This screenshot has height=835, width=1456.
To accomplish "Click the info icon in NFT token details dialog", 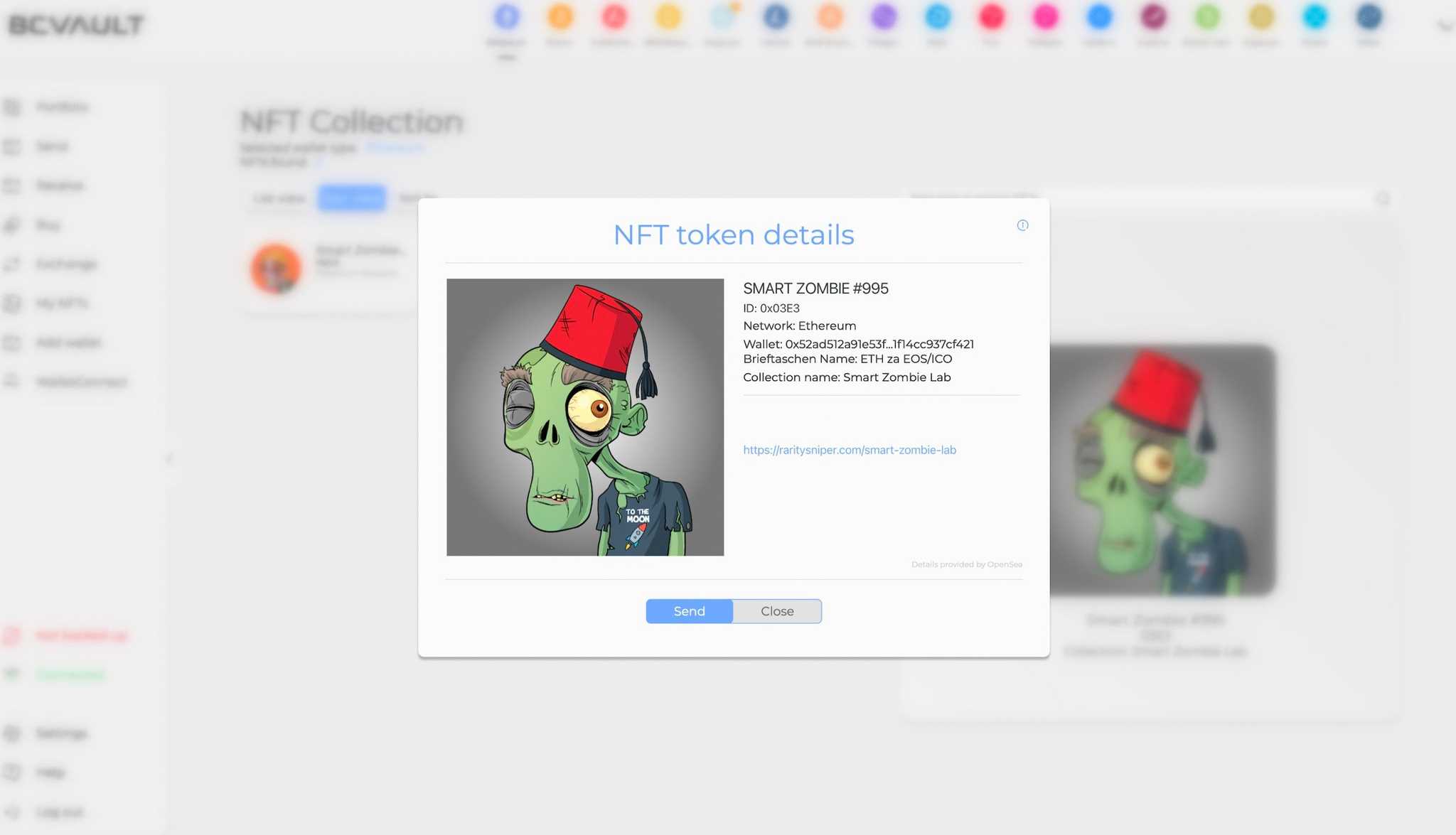I will coord(1022,225).
